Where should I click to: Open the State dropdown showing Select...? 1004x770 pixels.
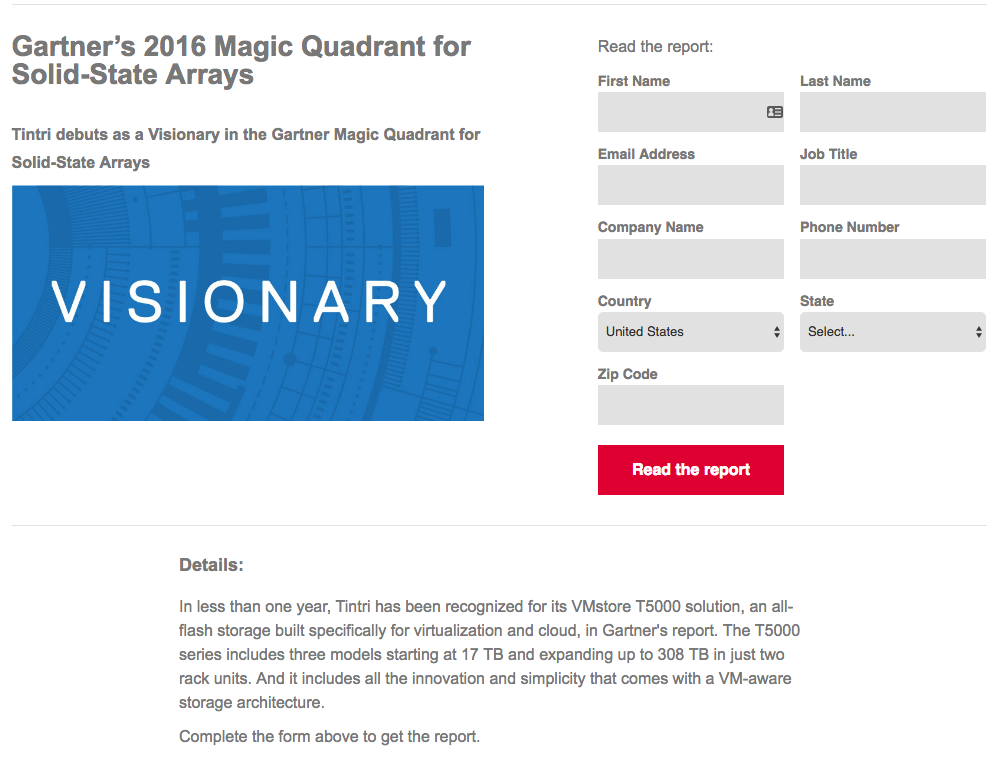click(892, 332)
